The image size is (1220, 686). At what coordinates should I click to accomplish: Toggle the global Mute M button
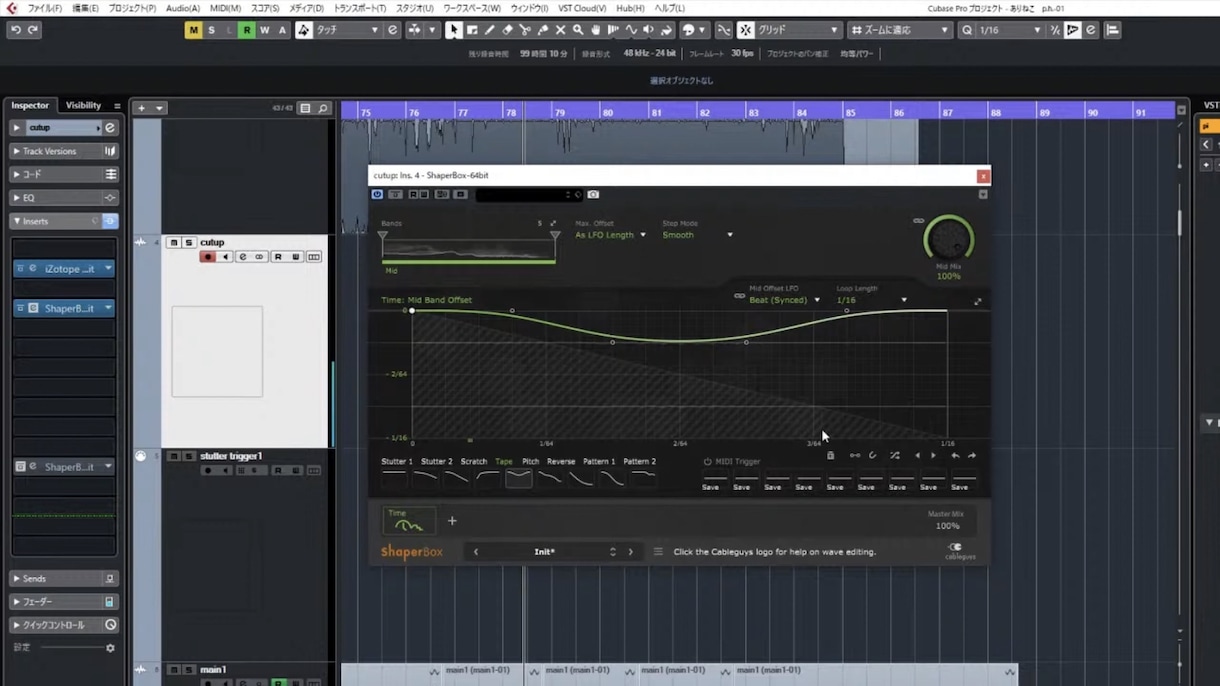tap(193, 30)
